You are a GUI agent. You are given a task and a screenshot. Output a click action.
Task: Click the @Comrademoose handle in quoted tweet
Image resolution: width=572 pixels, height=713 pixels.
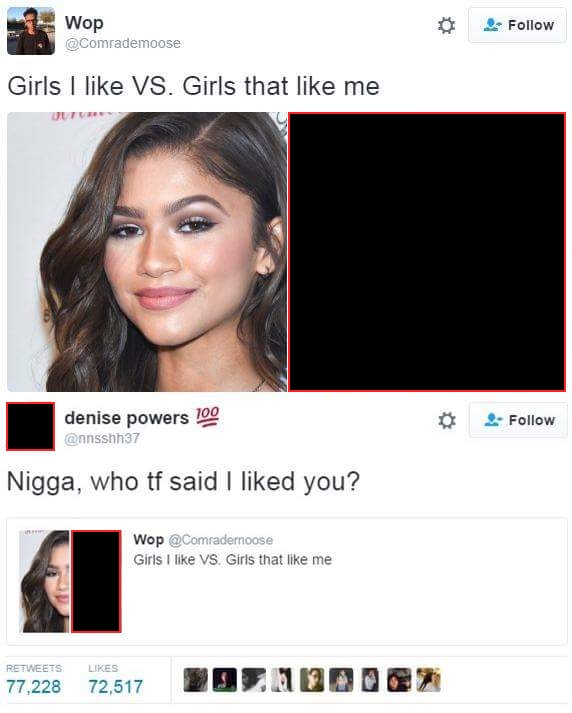tap(221, 540)
